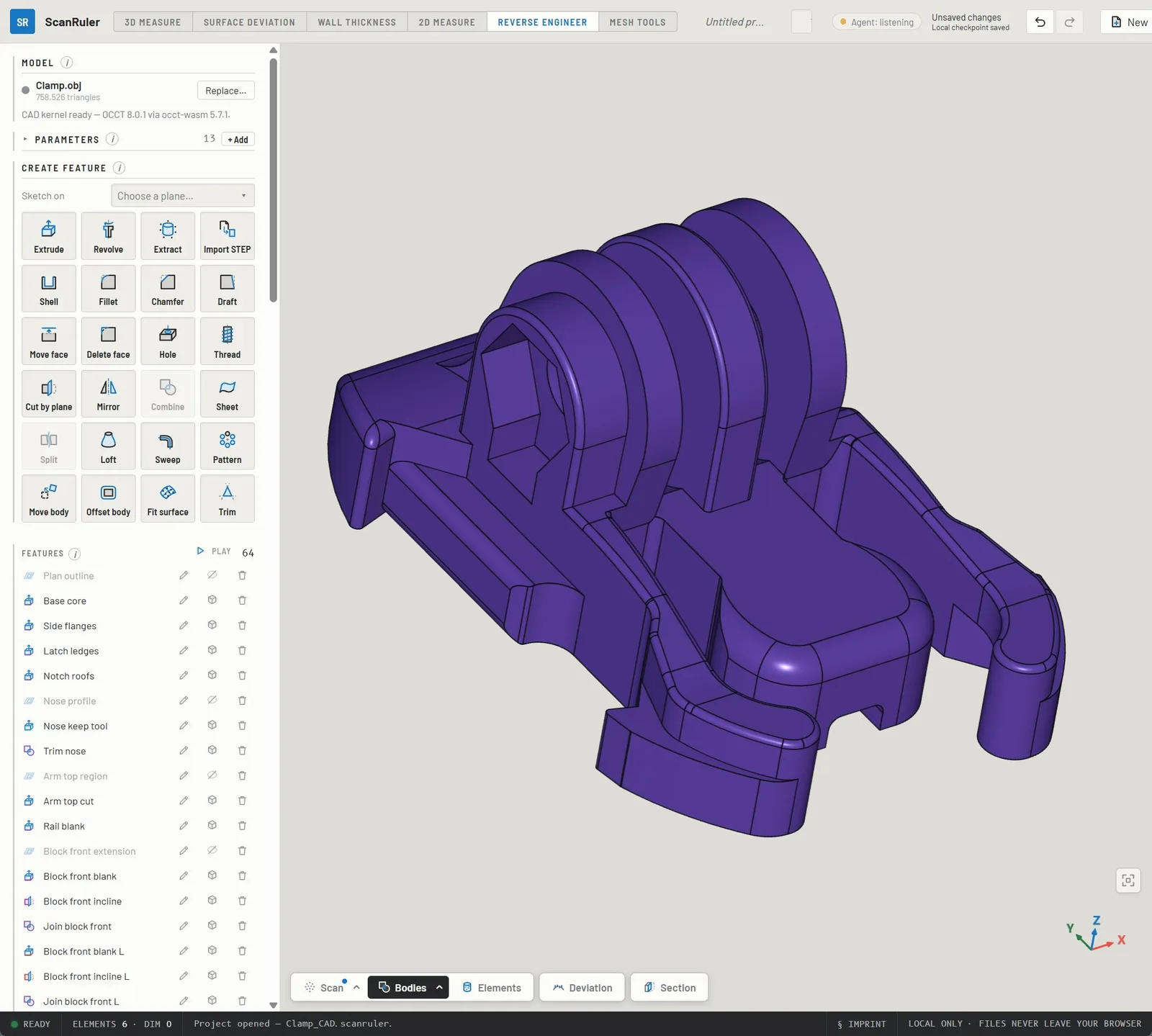Viewport: 1152px width, 1036px height.
Task: Choose the Loft tool
Action: tap(108, 446)
